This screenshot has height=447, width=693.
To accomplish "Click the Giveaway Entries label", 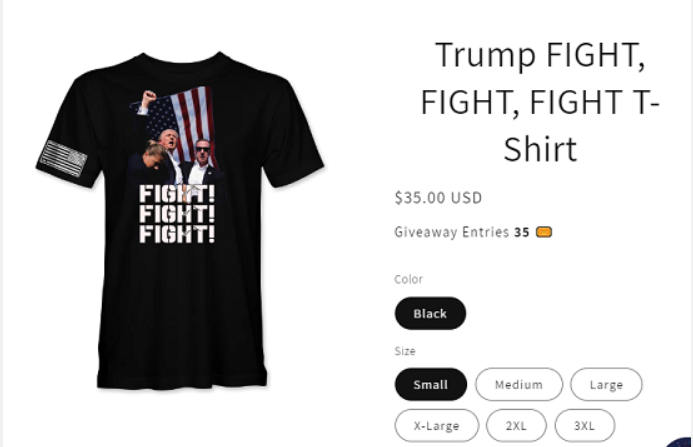I will point(452,232).
